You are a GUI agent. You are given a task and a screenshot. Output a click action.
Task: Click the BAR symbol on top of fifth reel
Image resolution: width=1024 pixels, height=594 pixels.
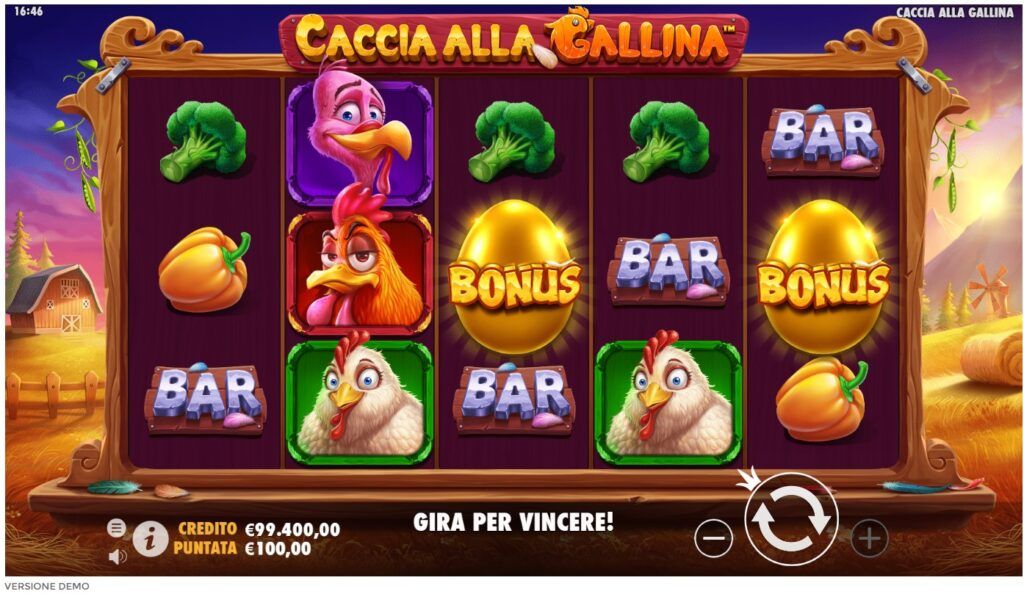pos(824,141)
